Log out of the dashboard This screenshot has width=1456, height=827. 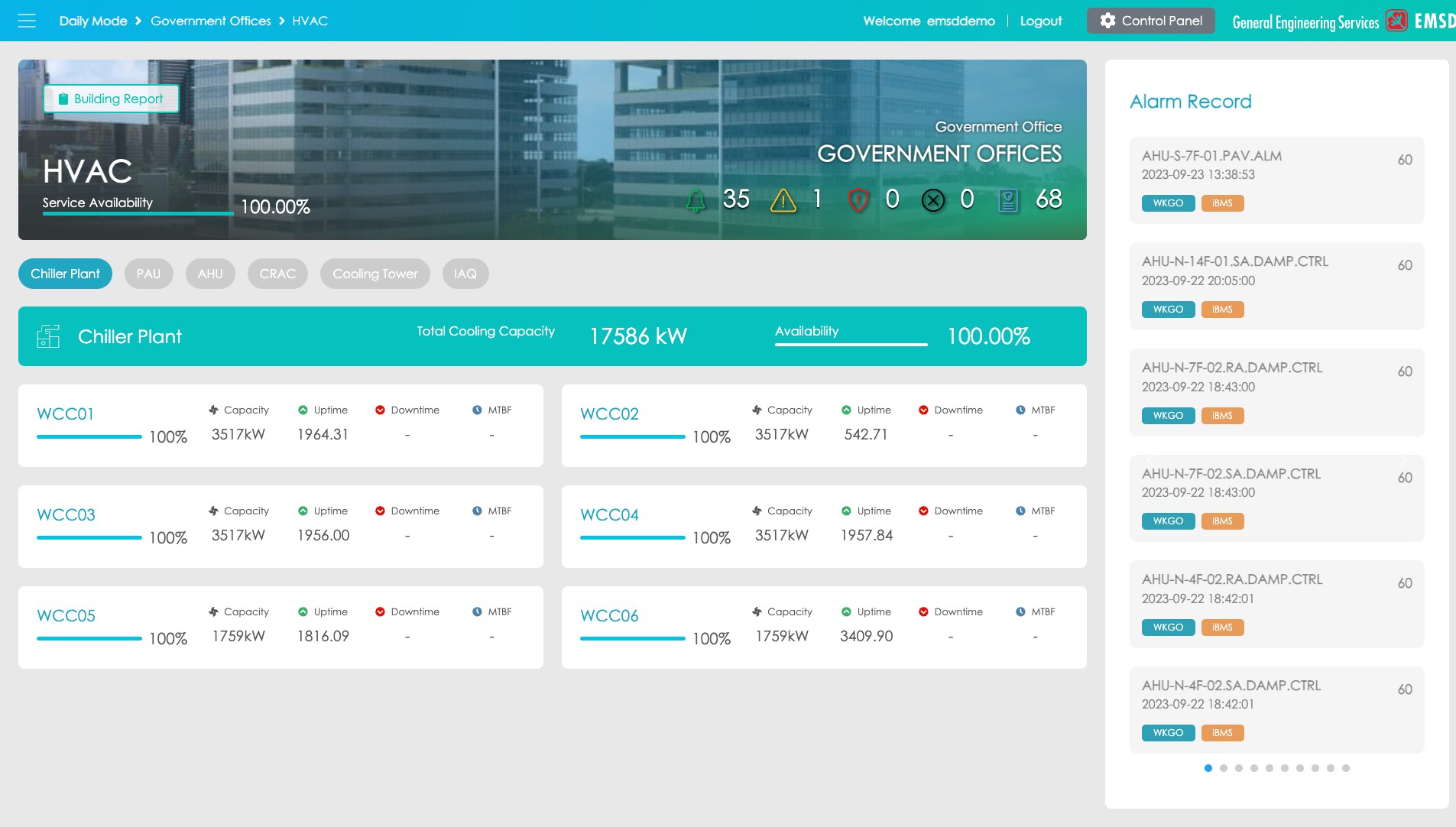pos(1040,21)
